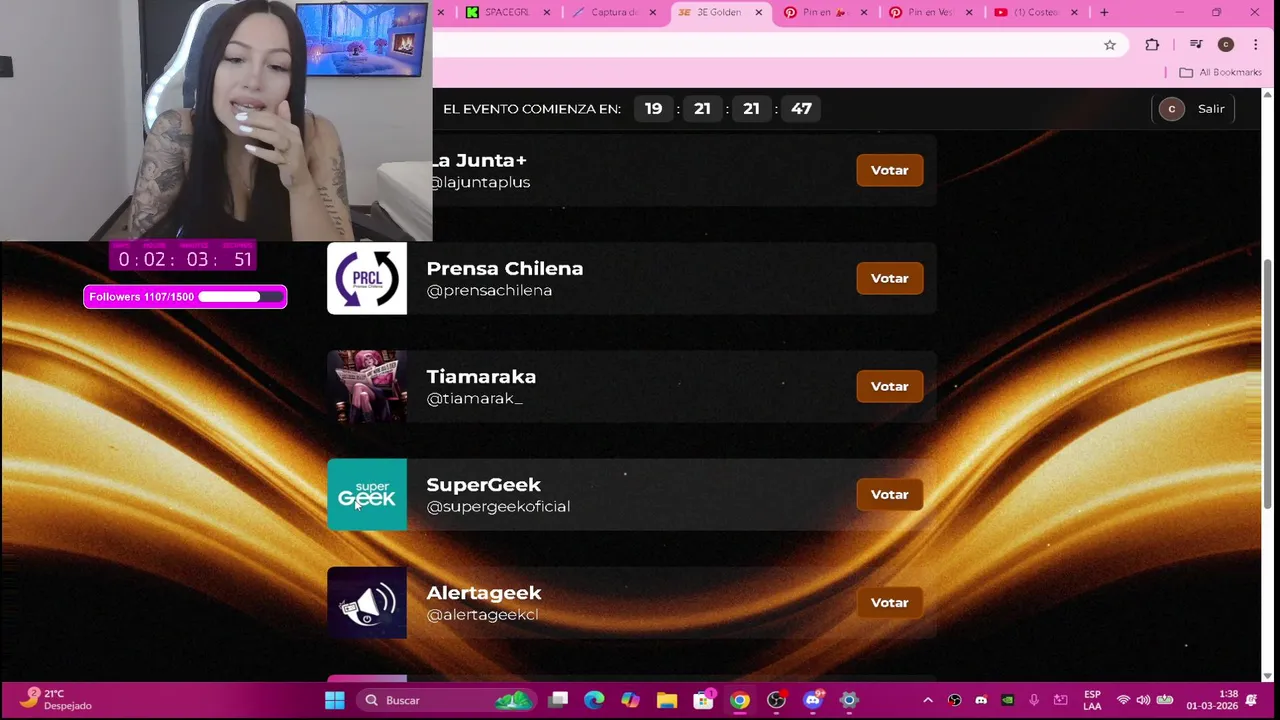1280x720 pixels.
Task: Open the Prensa Chilena PRCL logo
Action: point(367,278)
